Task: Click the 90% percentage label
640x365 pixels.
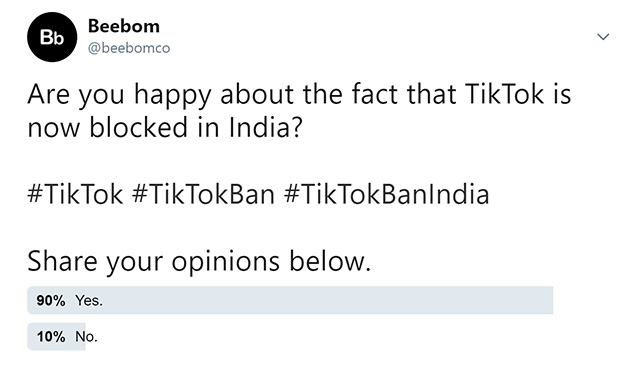Action: (x=51, y=301)
